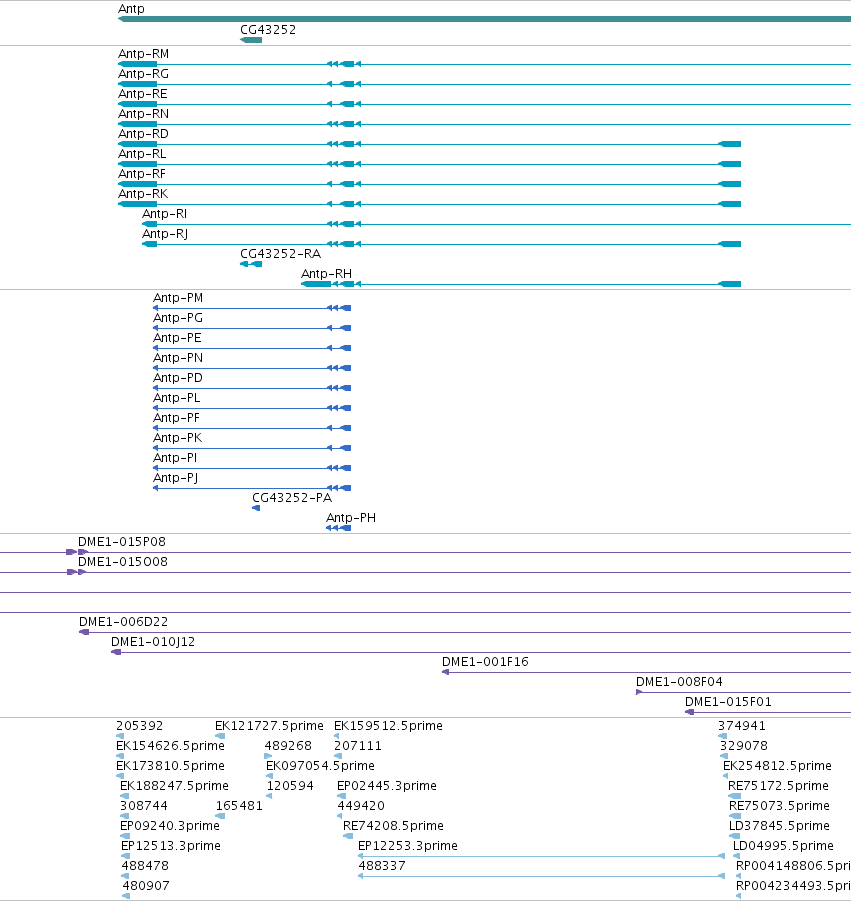Click the Antp gene label
Image resolution: width=851 pixels, height=901 pixels.
(131, 9)
